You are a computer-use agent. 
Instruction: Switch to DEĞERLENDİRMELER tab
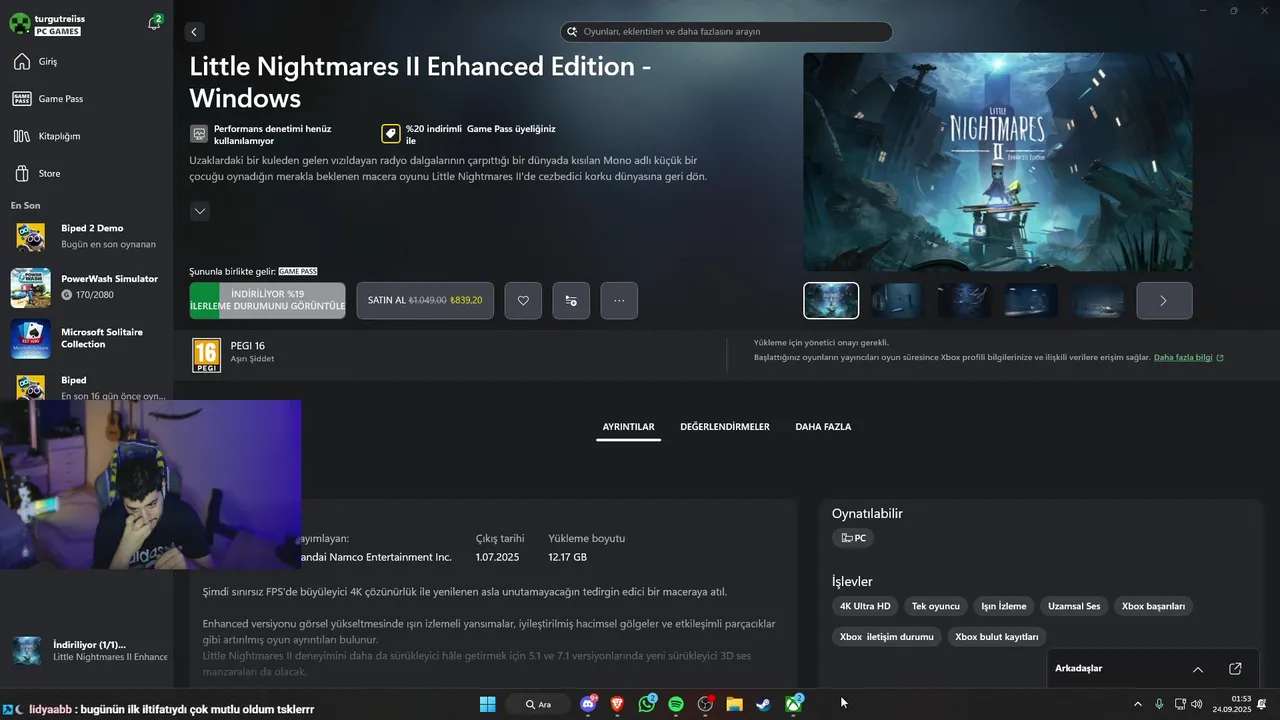click(x=725, y=427)
